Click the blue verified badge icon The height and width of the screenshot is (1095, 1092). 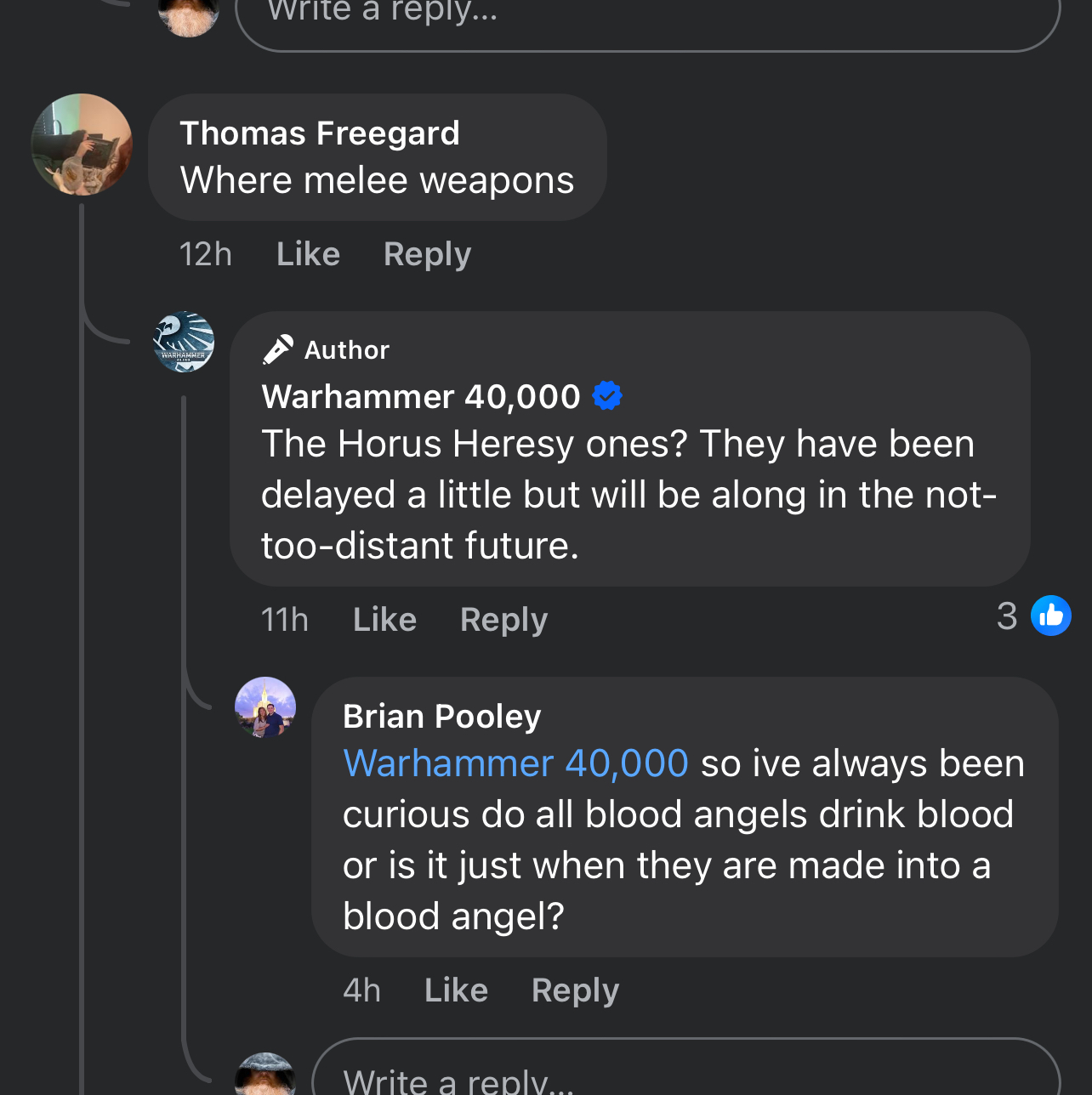pyautogui.click(x=607, y=396)
